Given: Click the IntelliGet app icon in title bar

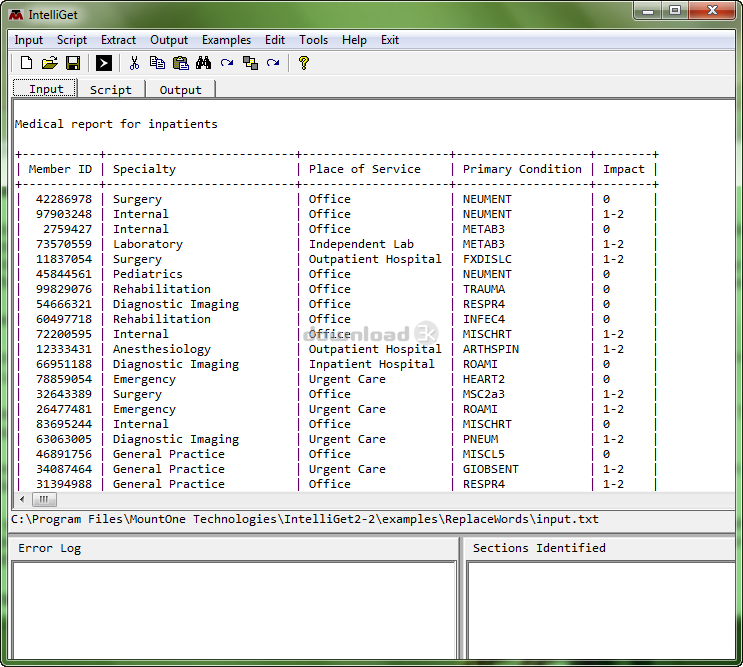Looking at the screenshot, I should pos(16,15).
